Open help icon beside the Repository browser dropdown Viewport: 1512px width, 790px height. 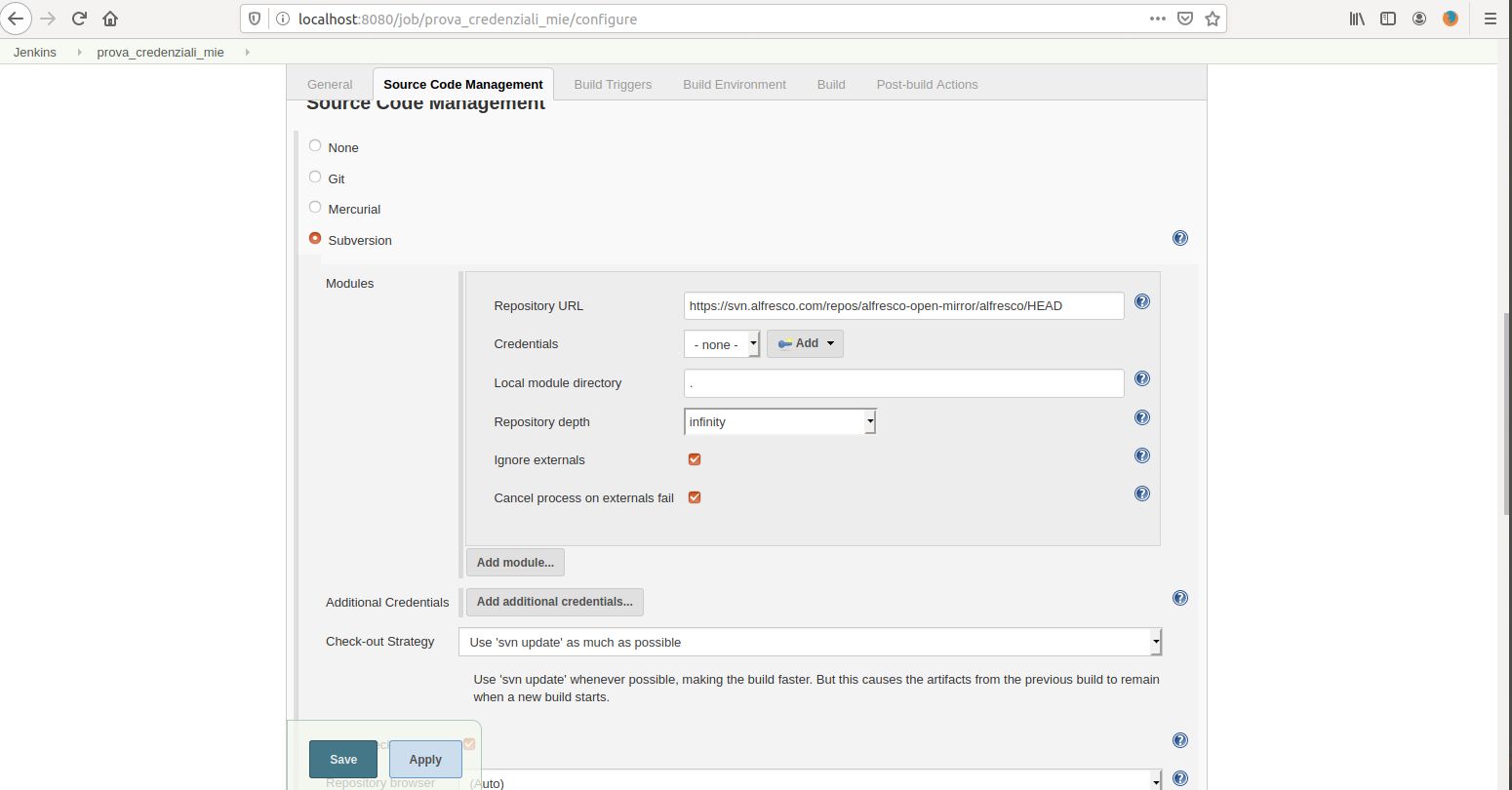1180,778
